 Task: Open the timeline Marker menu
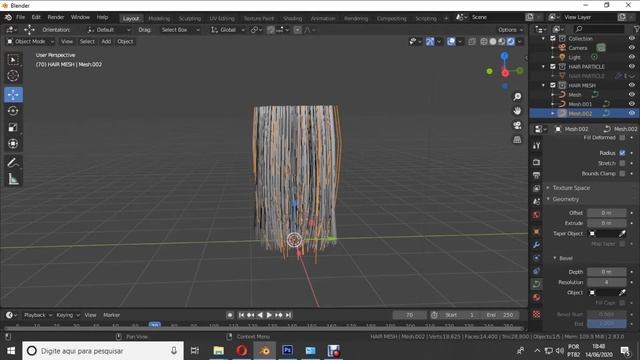111,315
